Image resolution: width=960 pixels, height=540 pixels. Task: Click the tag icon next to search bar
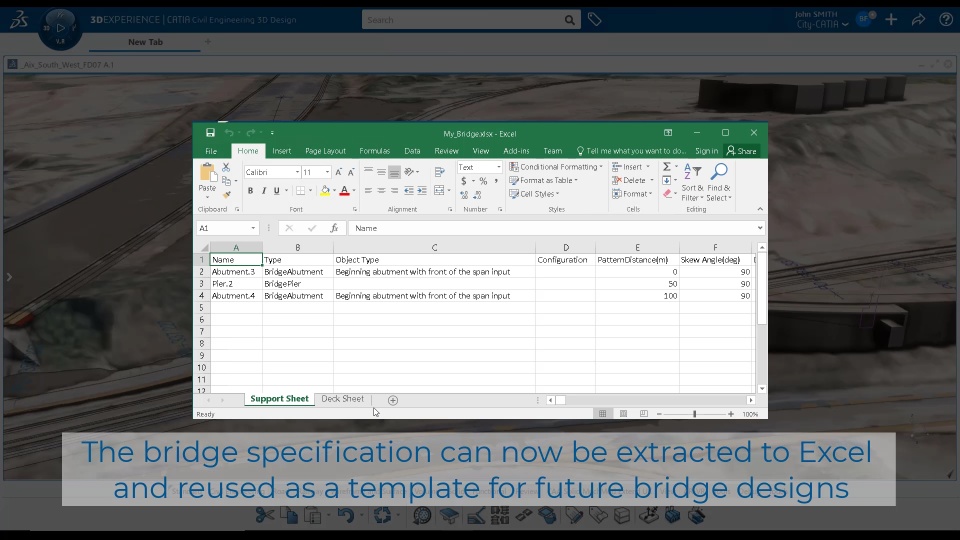594,20
